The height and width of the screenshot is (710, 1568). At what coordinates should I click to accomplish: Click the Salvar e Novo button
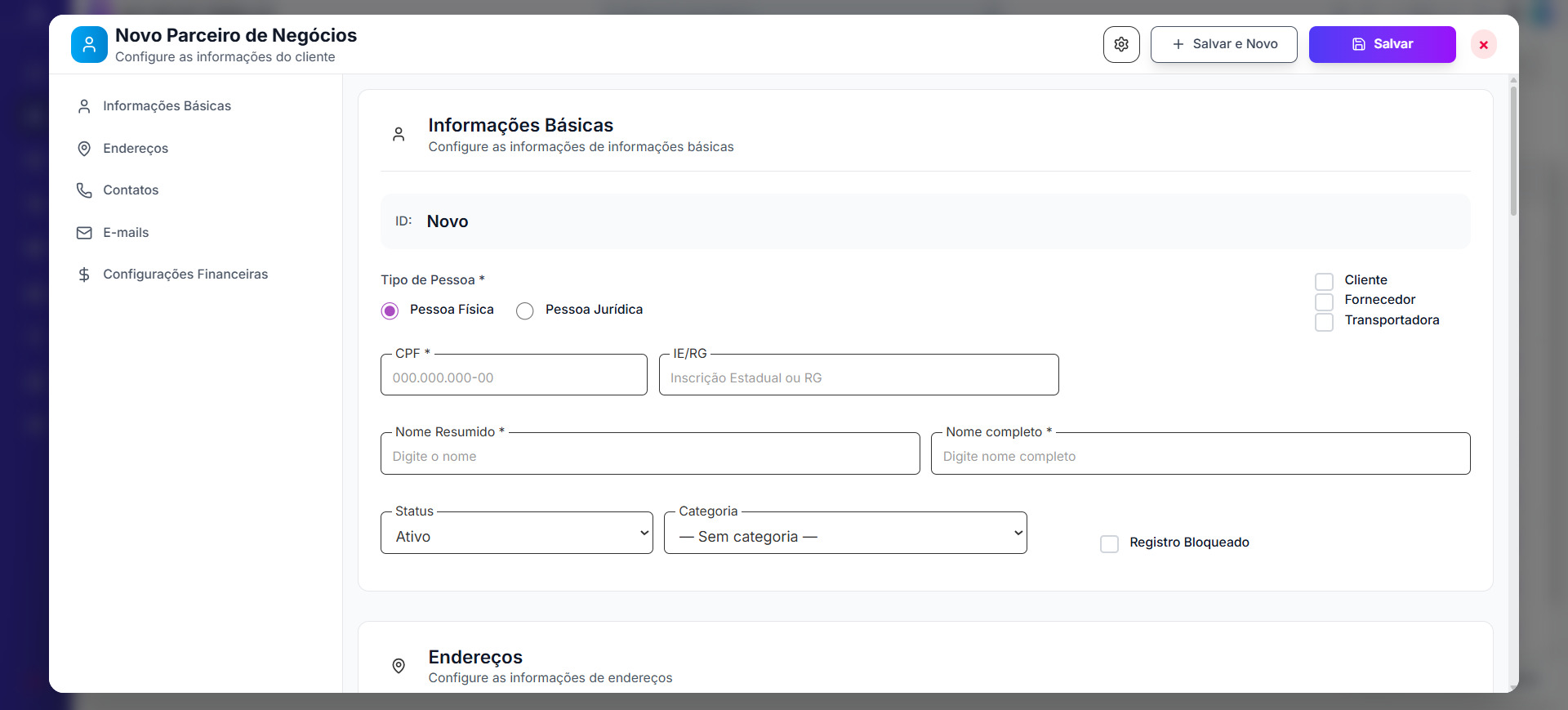pyautogui.click(x=1223, y=44)
